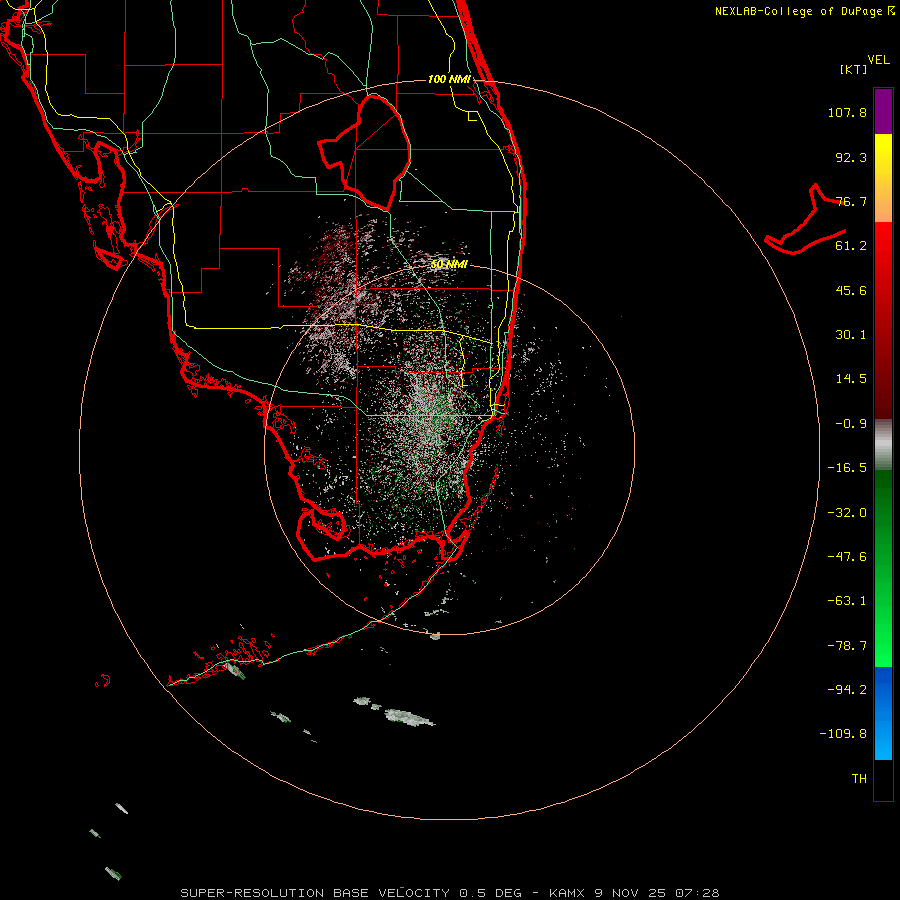Select the 61.2 scale value

tap(851, 246)
